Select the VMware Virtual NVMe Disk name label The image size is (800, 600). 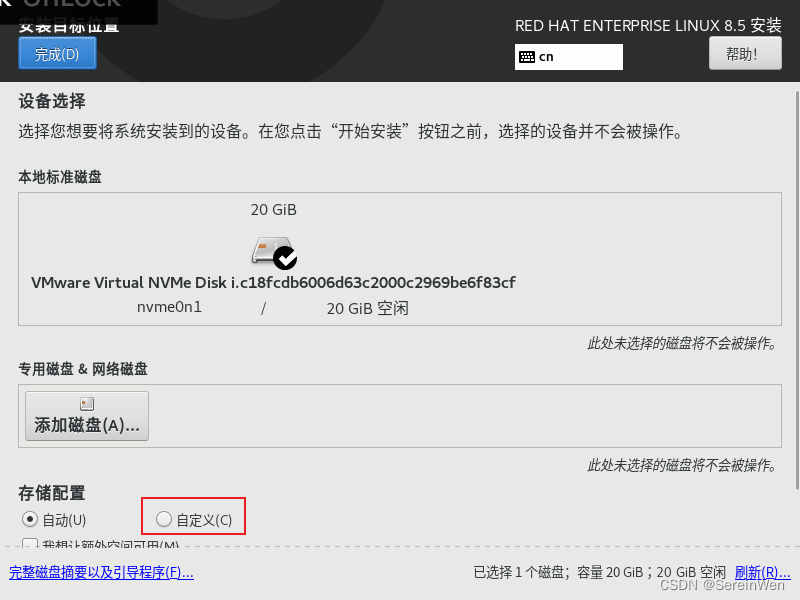click(x=273, y=282)
